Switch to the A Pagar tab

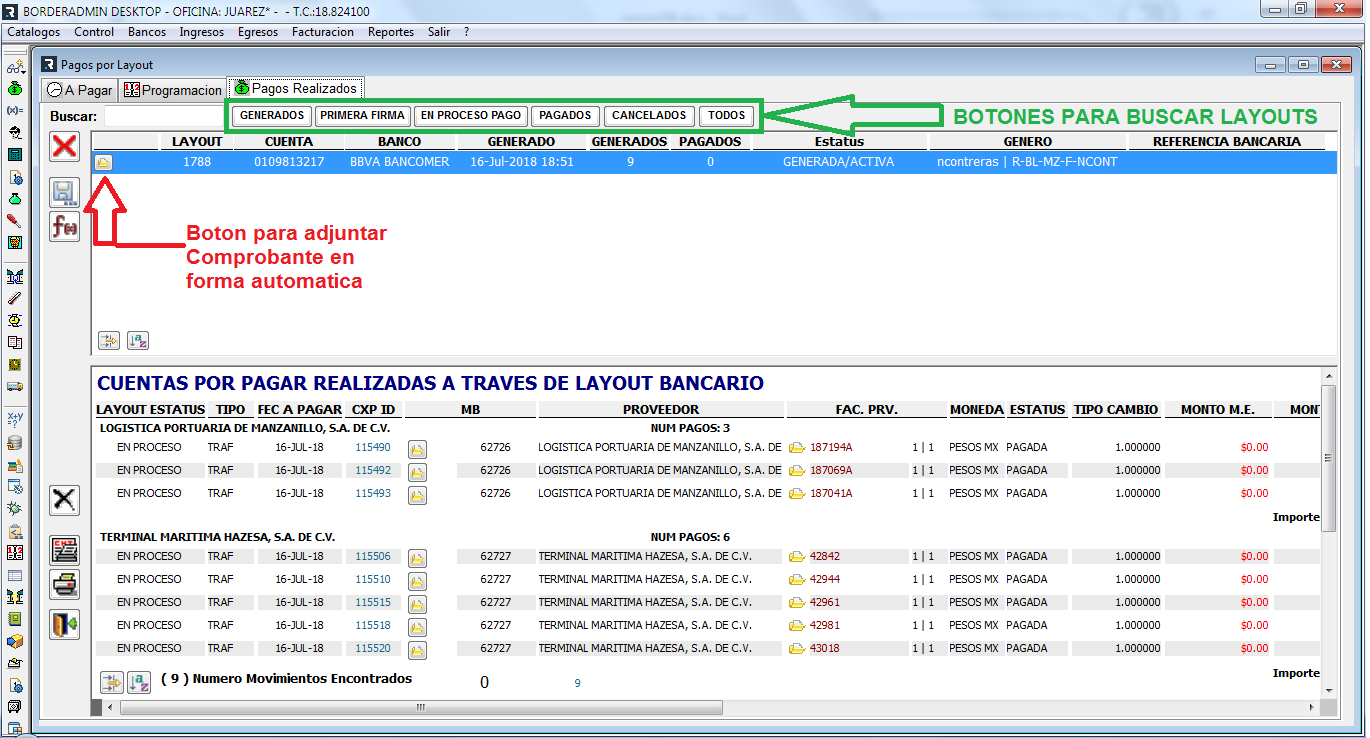click(80, 90)
